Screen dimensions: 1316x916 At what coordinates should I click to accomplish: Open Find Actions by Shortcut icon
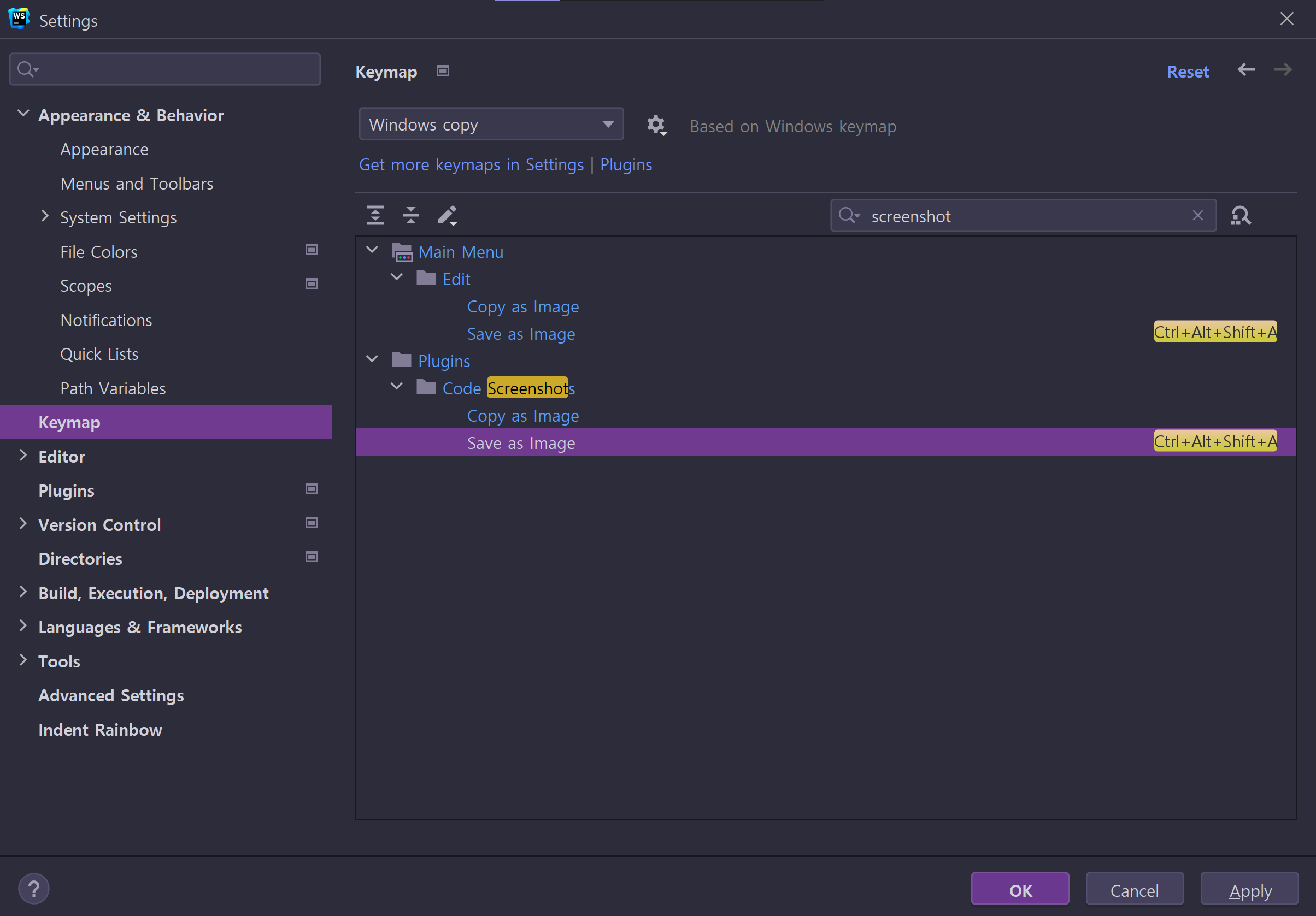[1241, 216]
